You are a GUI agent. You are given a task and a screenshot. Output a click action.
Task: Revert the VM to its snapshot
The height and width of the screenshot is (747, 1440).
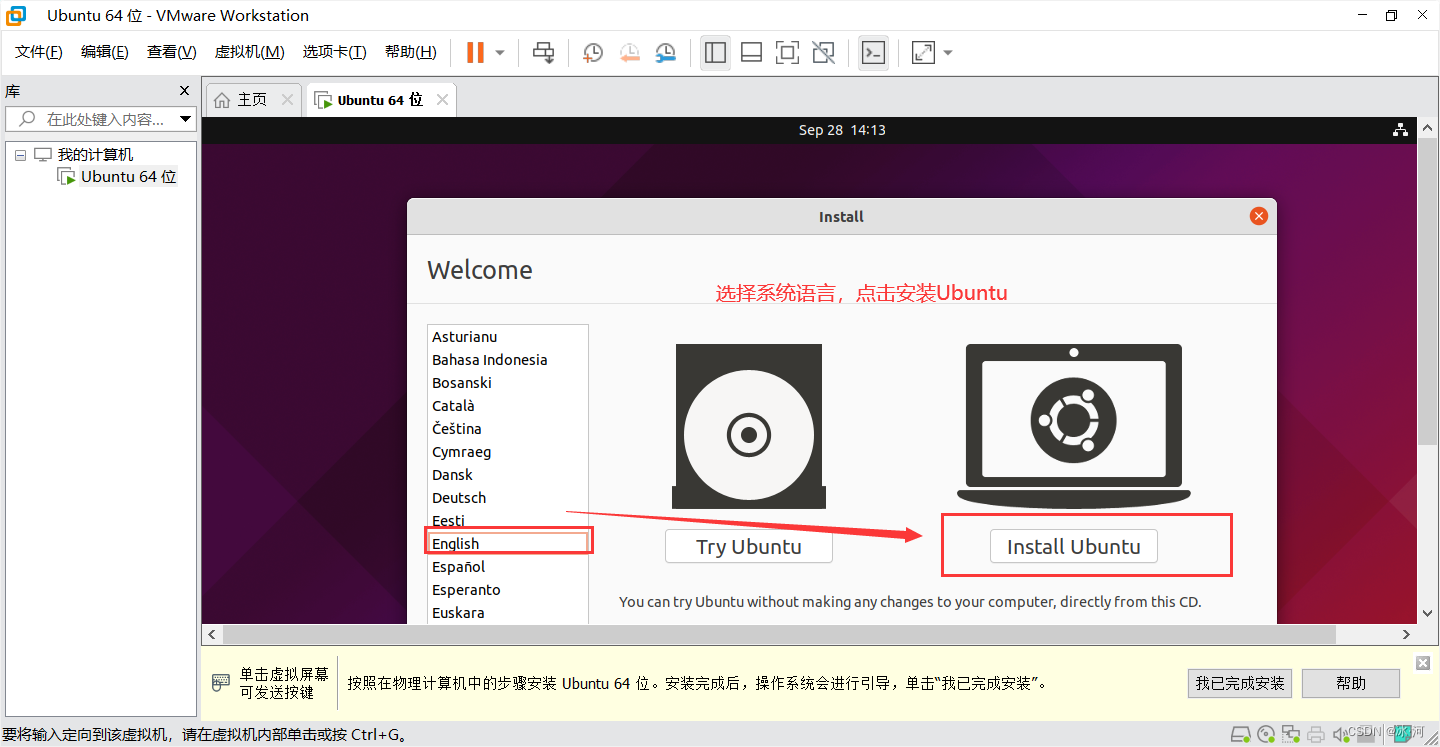[629, 52]
